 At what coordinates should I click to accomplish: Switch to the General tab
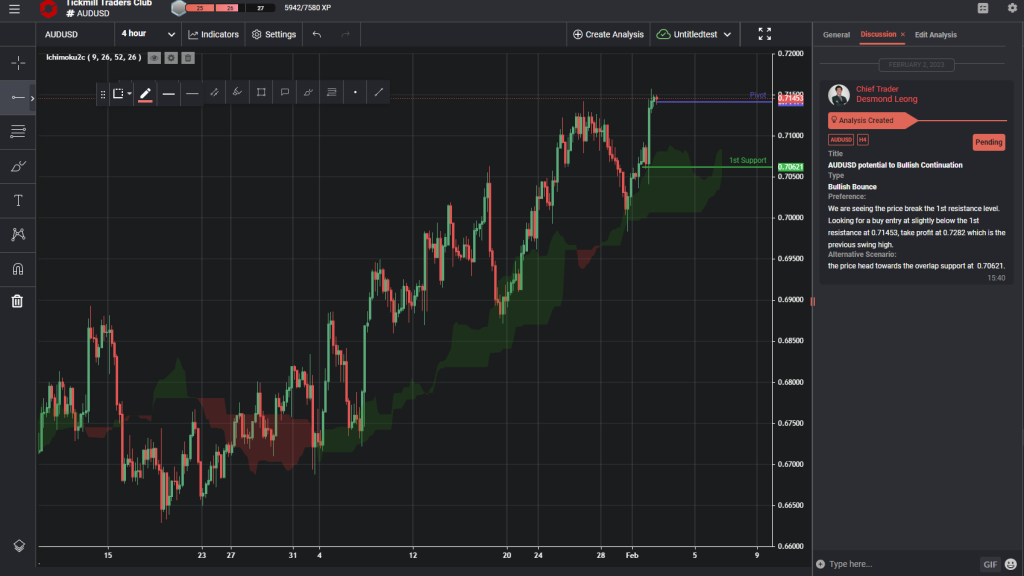click(836, 34)
